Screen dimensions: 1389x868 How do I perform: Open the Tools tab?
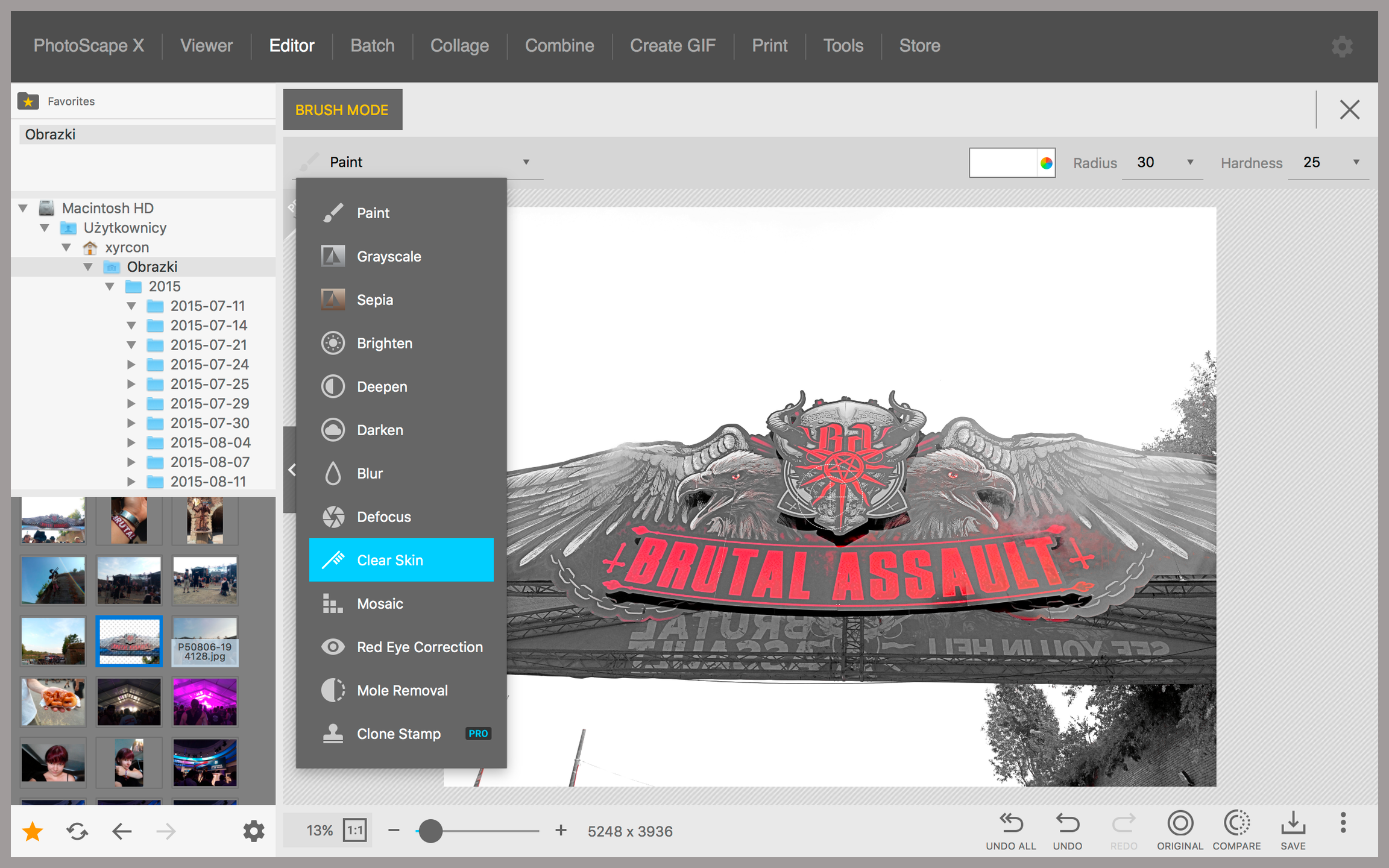[x=843, y=46]
